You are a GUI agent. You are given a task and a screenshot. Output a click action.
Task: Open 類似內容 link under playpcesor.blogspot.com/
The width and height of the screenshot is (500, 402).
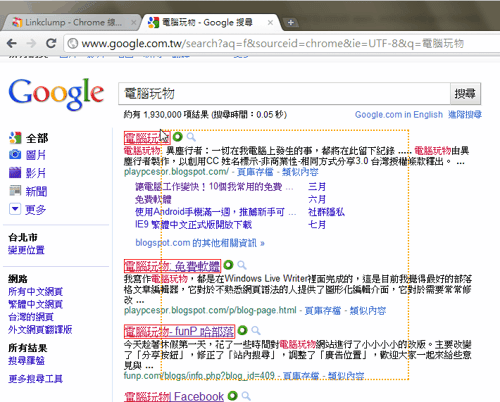300,172
